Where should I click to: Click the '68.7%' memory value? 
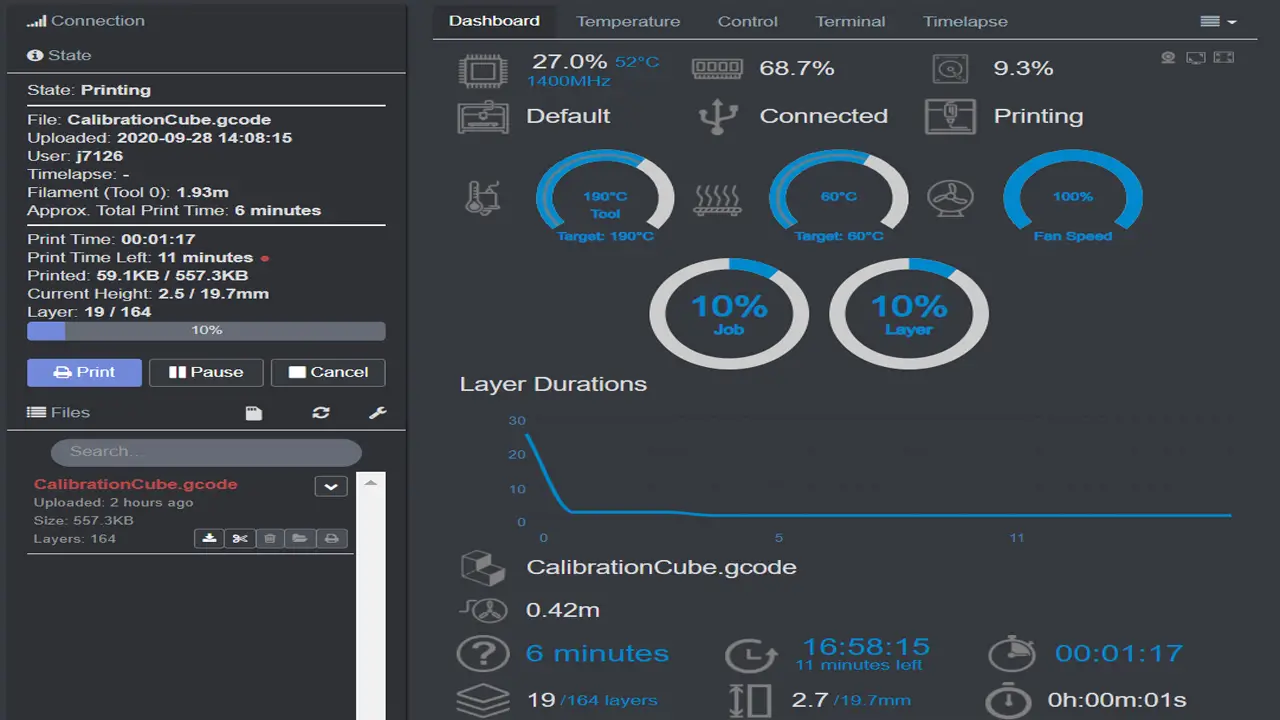(797, 69)
